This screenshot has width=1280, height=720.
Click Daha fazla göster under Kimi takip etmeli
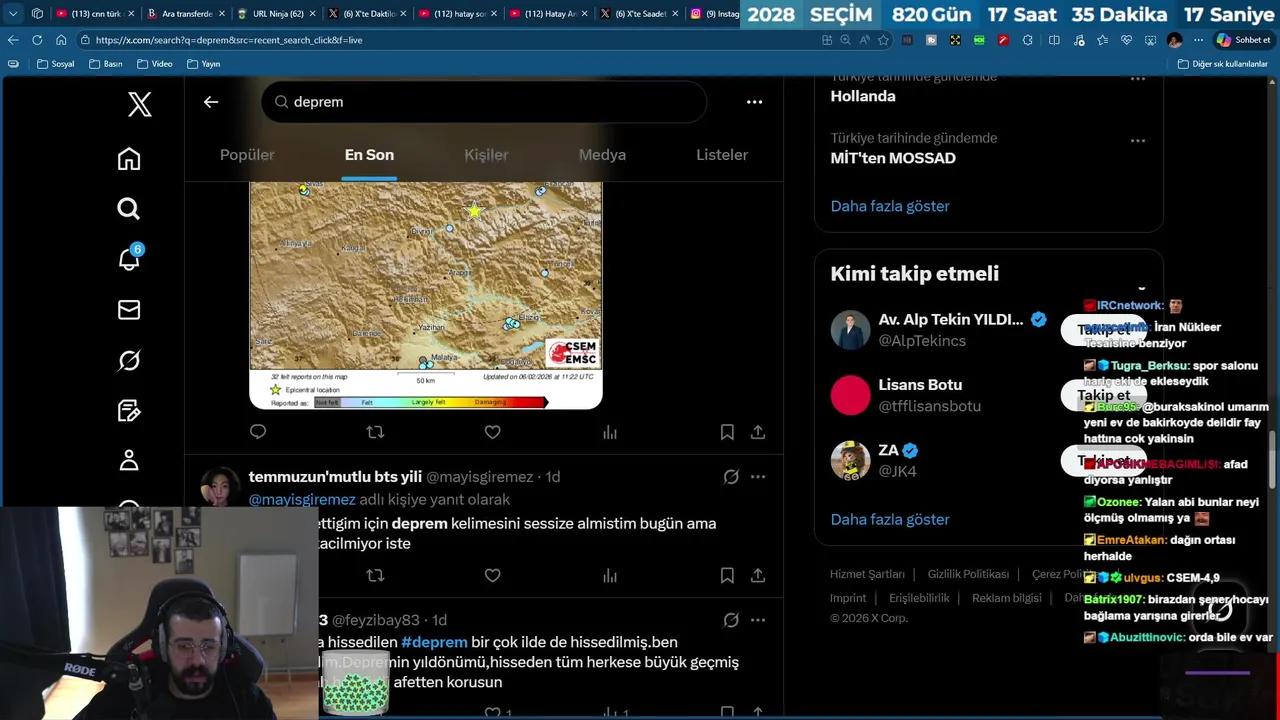tap(890, 519)
